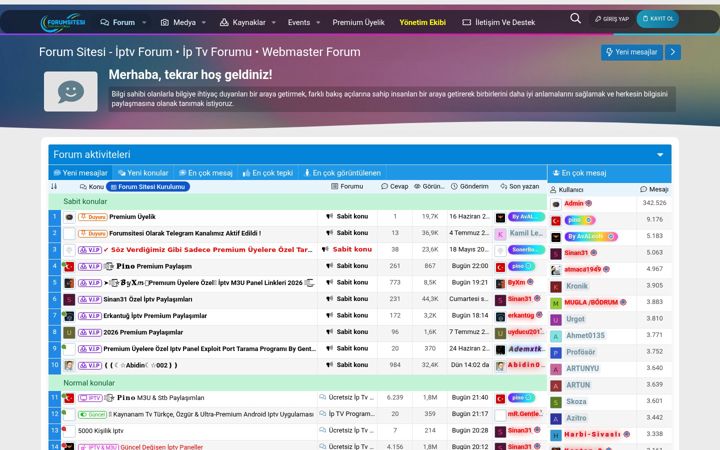Click the Harbi-Sivaslı user avatar
The height and width of the screenshot is (450, 720).
pyautogui.click(x=556, y=435)
